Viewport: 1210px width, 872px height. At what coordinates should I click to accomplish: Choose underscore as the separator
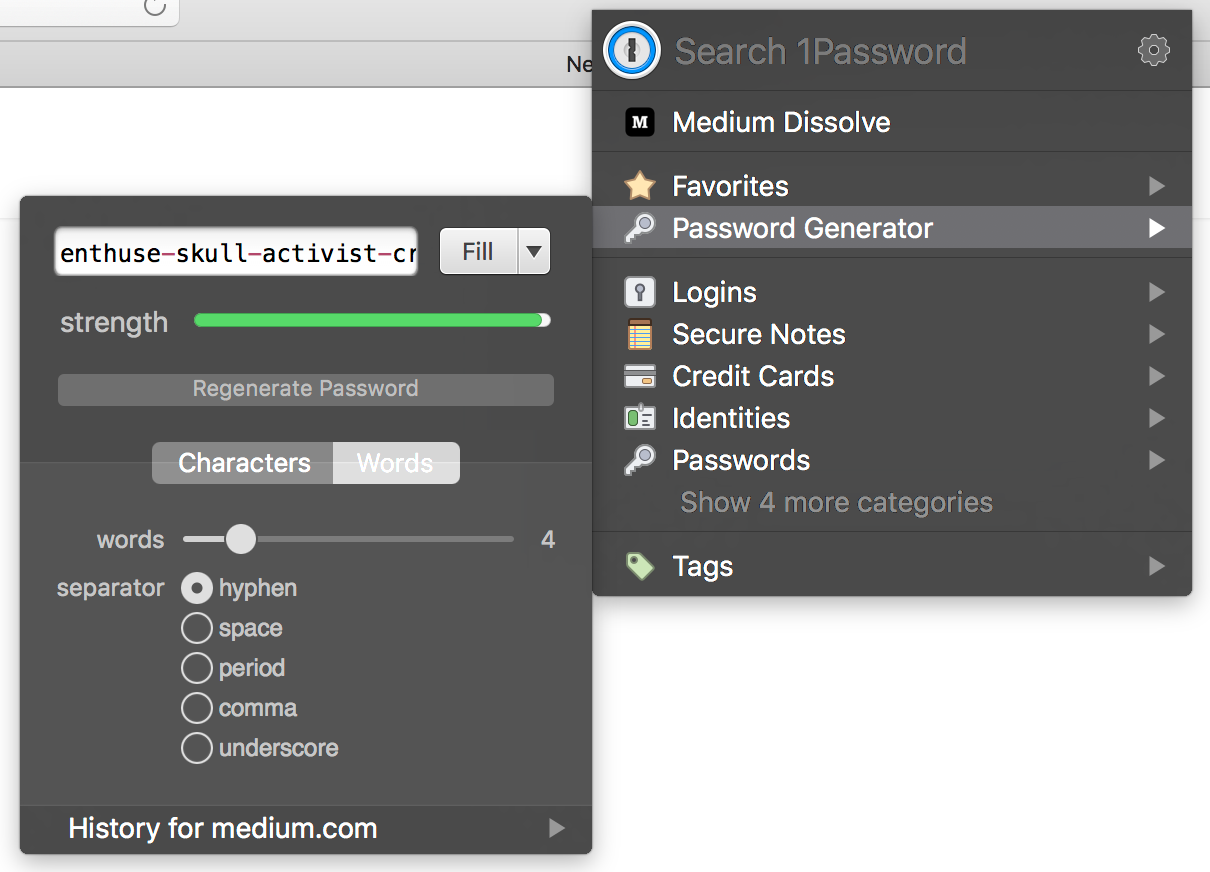197,748
